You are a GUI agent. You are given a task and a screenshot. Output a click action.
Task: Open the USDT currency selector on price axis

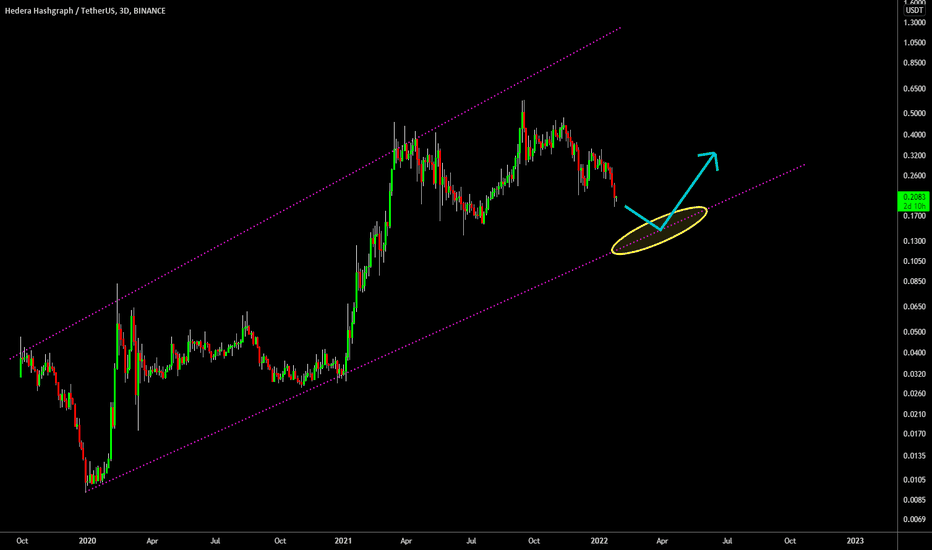click(914, 11)
